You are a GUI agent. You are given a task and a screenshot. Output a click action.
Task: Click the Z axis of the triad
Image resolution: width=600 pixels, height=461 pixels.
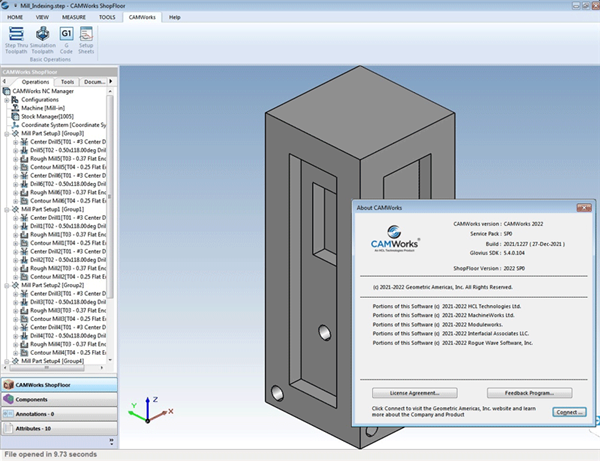[148, 408]
